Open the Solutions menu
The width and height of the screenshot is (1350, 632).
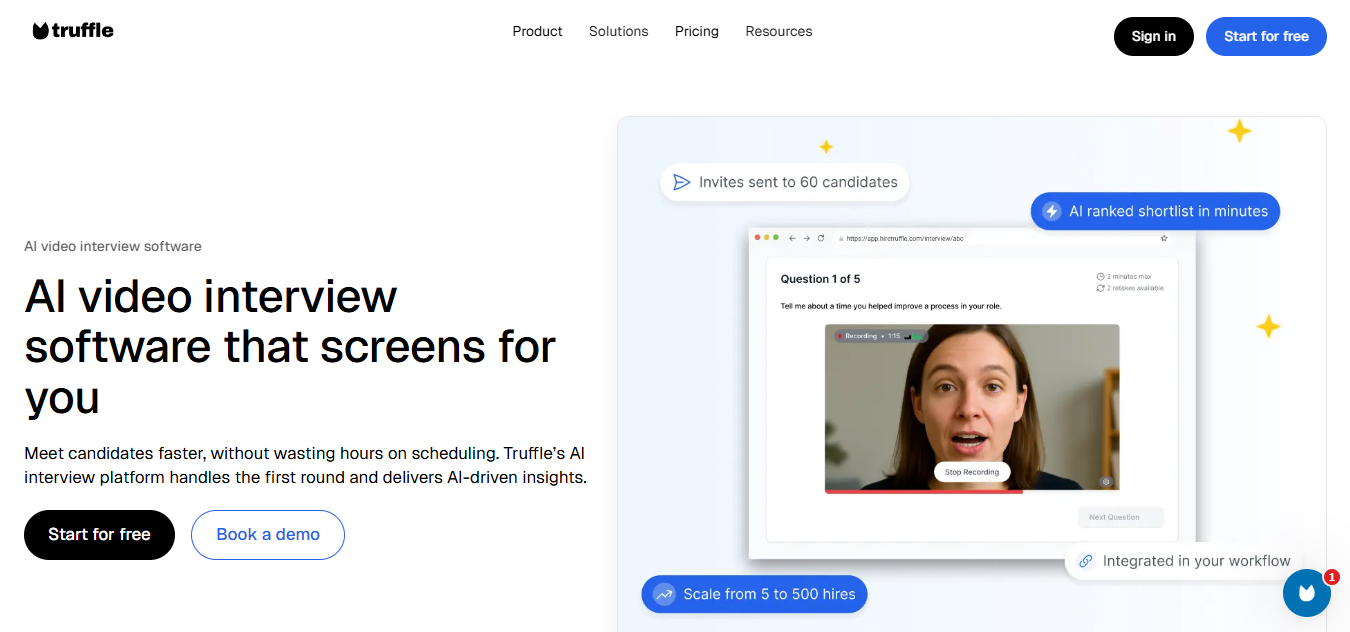(x=618, y=31)
